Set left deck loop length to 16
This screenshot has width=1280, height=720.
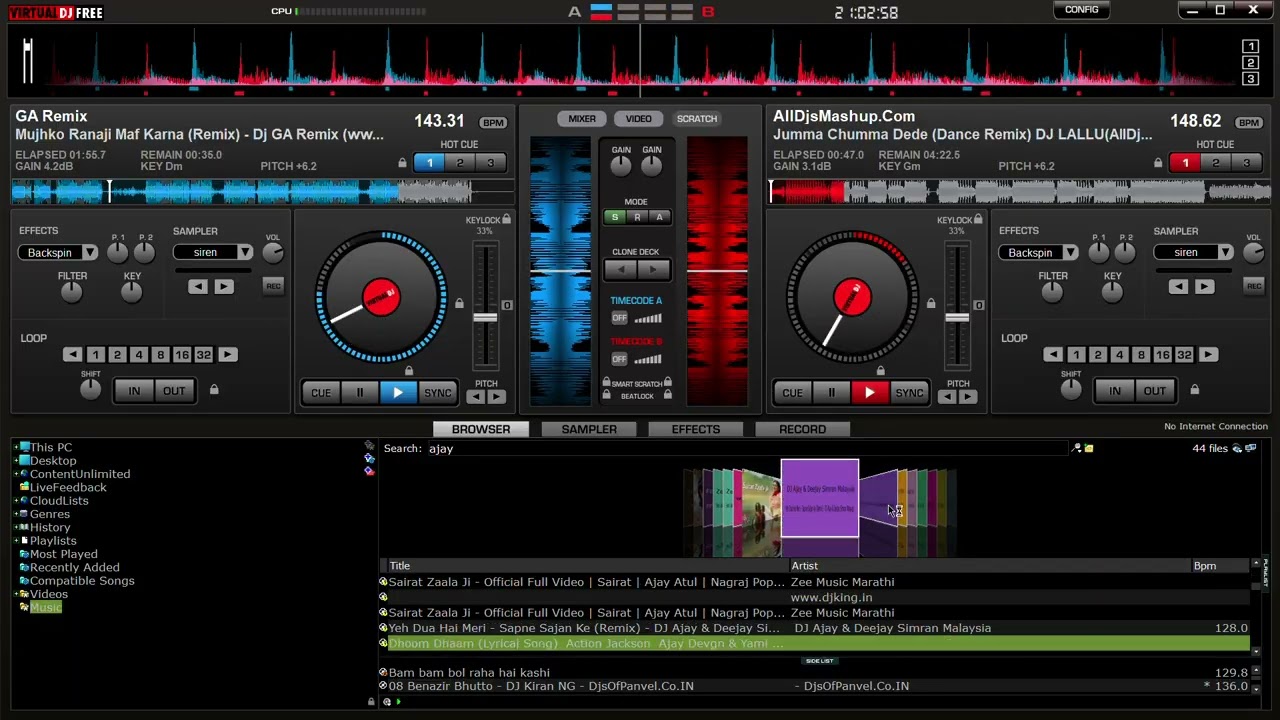point(182,355)
